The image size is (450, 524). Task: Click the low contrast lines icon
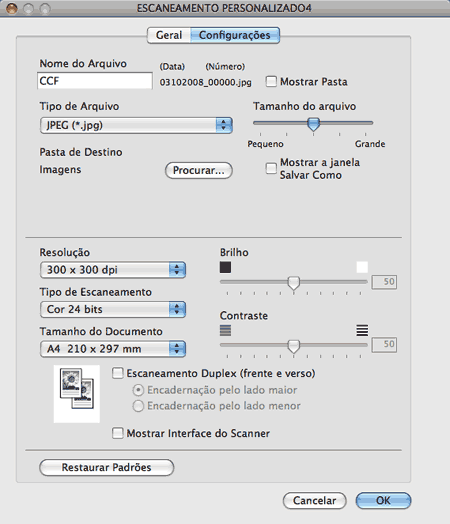point(225,331)
